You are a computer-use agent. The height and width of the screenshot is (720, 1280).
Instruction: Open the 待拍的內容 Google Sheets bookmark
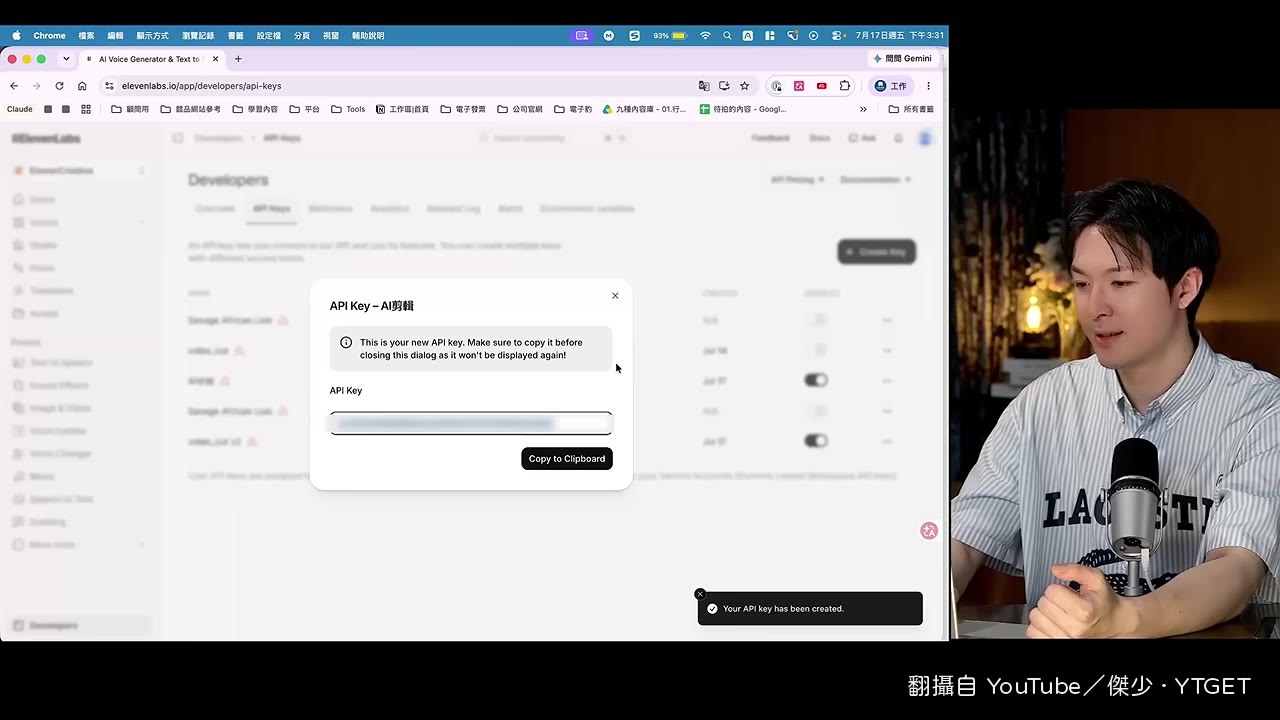(743, 109)
